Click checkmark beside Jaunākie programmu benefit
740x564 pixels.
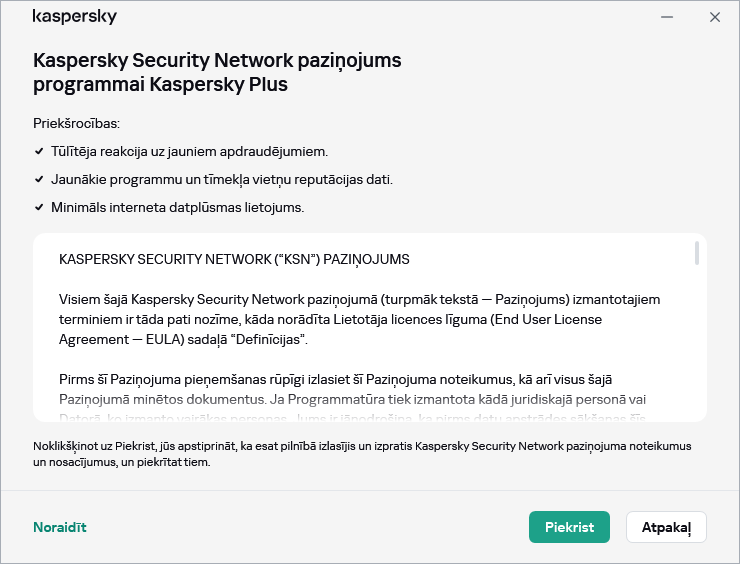(38, 179)
